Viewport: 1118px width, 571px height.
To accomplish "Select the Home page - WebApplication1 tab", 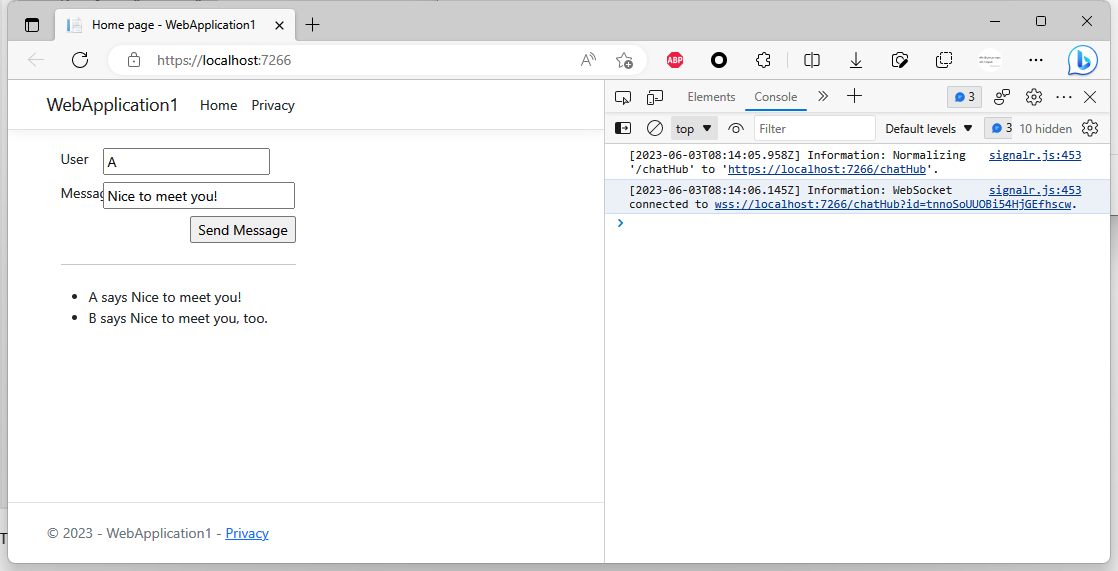I will pyautogui.click(x=174, y=25).
